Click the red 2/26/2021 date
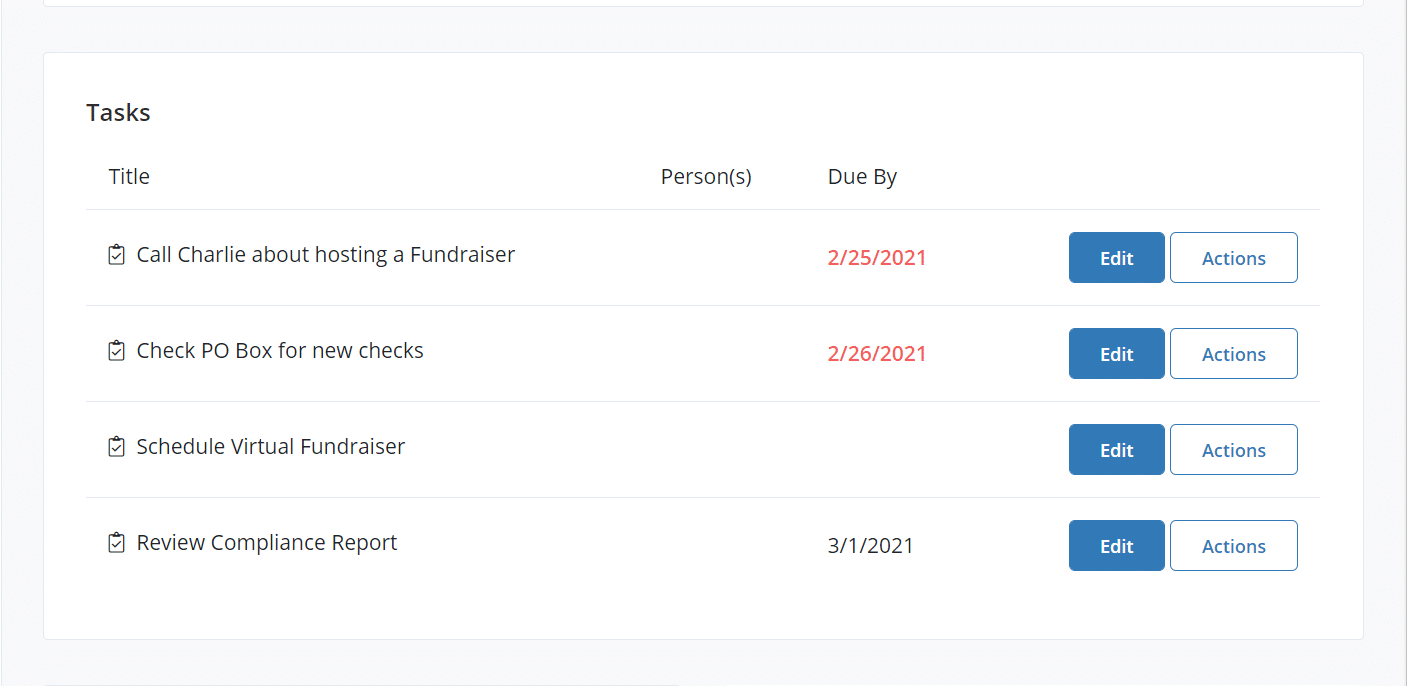1407x686 pixels. point(877,353)
